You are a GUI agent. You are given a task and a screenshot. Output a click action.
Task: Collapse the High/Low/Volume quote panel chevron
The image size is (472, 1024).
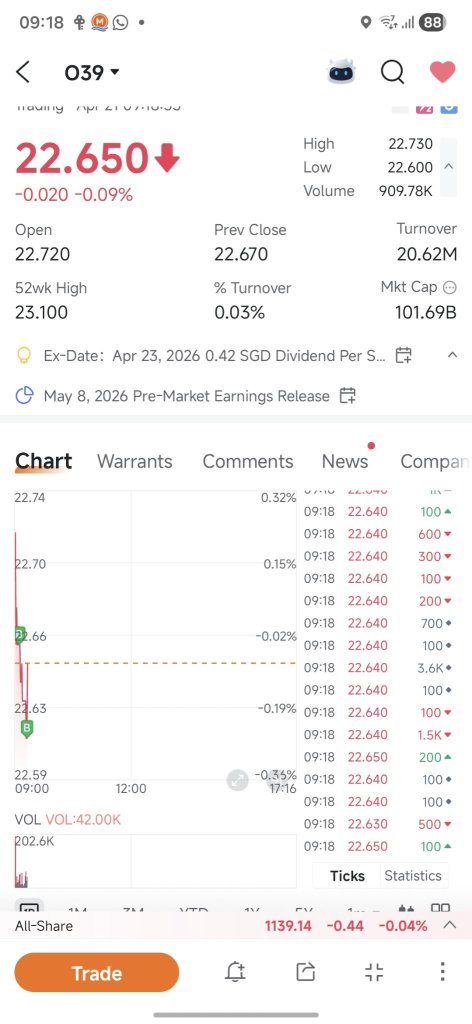point(448,167)
